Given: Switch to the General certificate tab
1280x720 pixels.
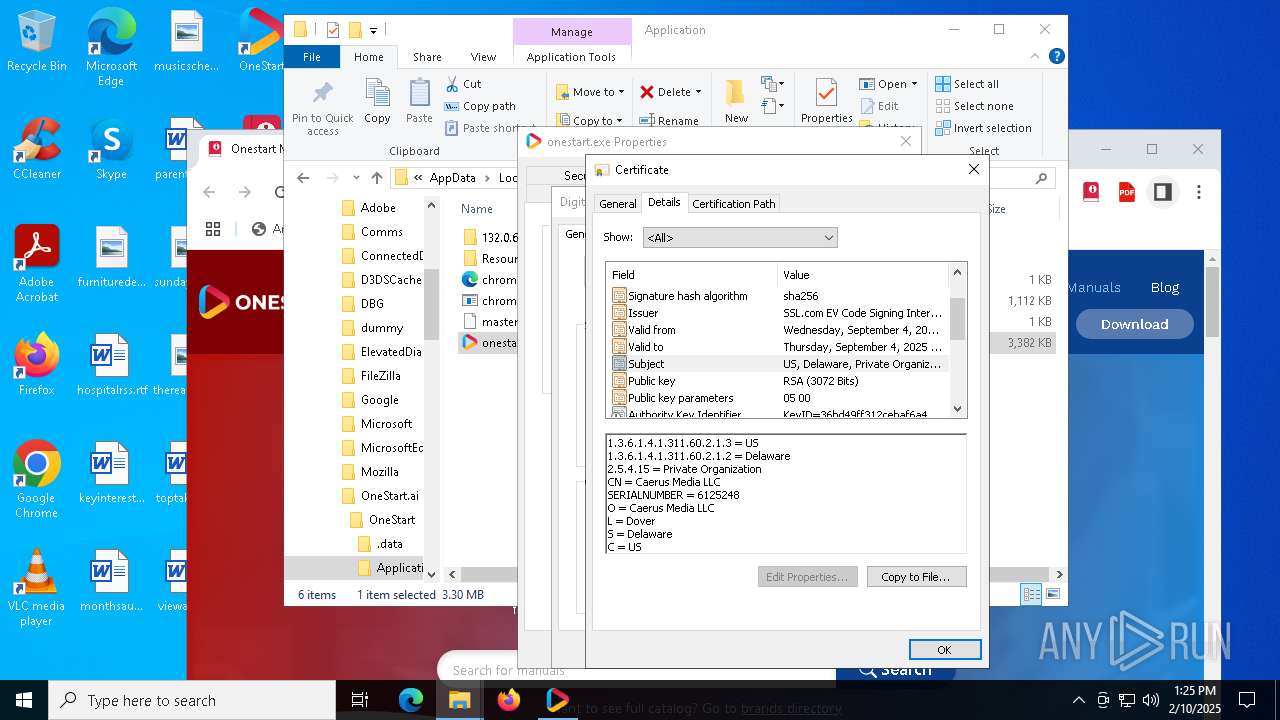Looking at the screenshot, I should coord(617,203).
